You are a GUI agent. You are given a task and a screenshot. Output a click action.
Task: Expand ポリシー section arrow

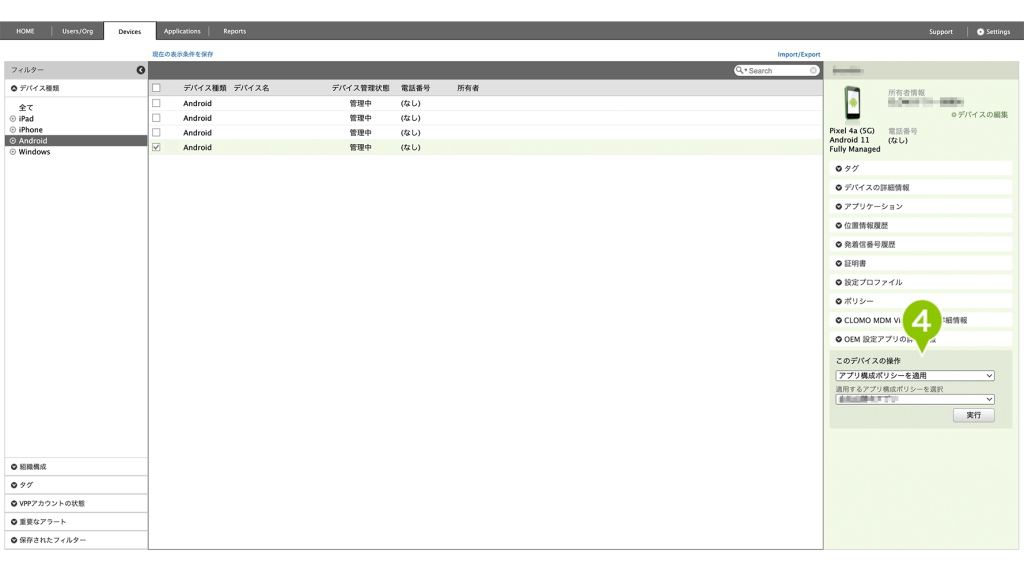pos(839,301)
